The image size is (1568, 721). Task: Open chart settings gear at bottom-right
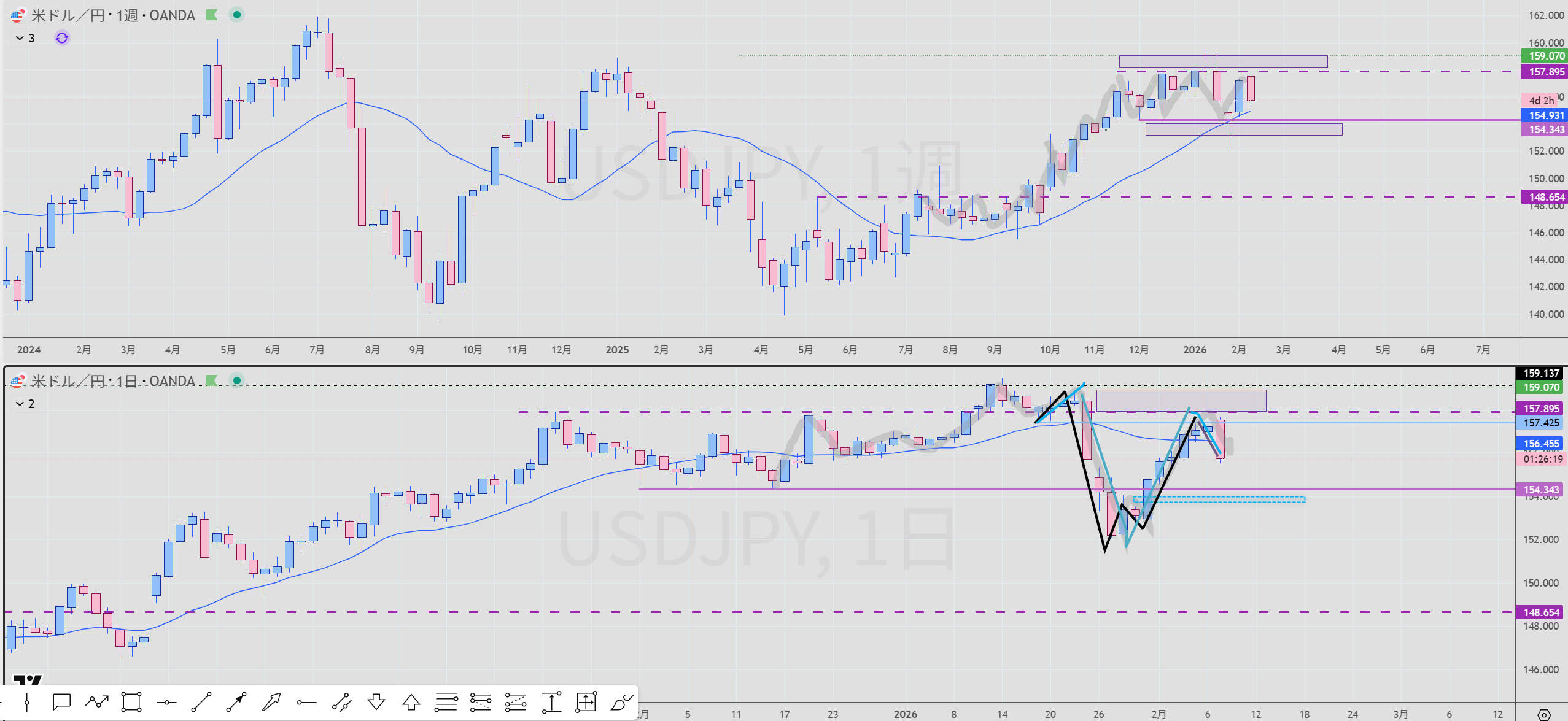pyautogui.click(x=1543, y=714)
